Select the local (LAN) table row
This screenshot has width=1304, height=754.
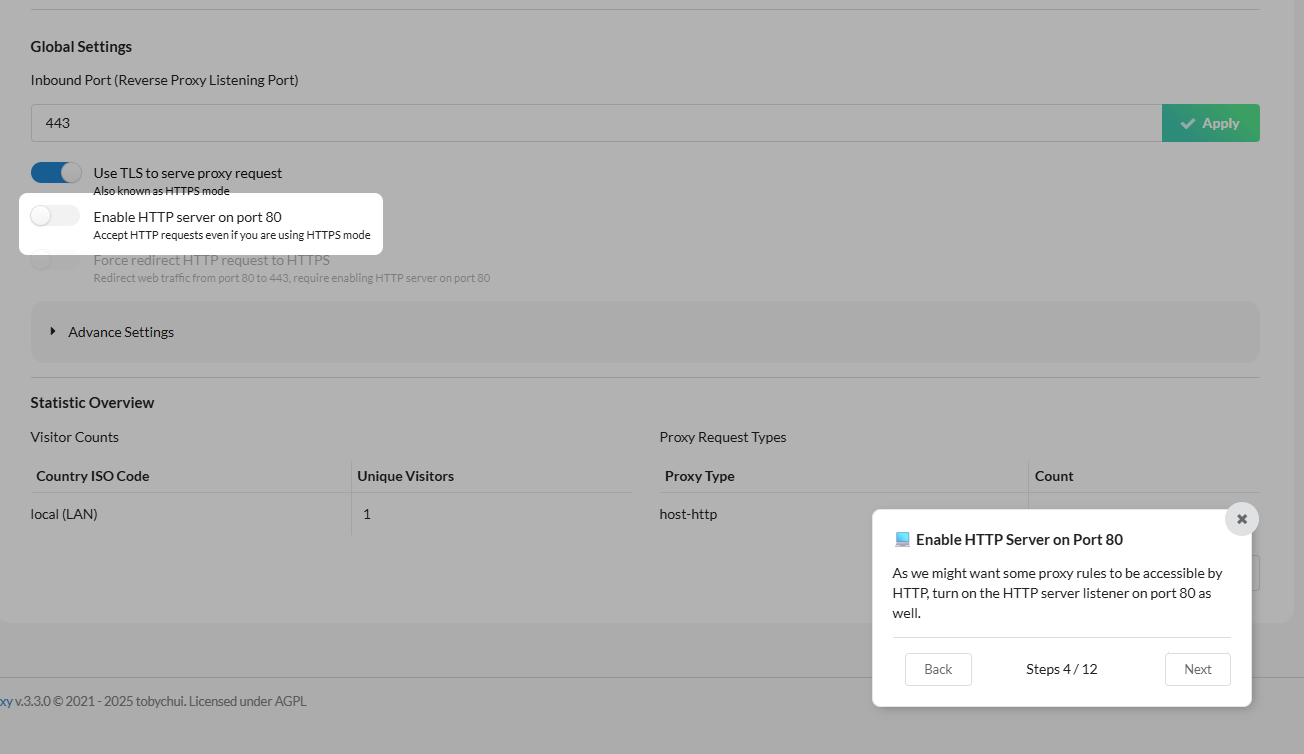pyautogui.click(x=64, y=514)
